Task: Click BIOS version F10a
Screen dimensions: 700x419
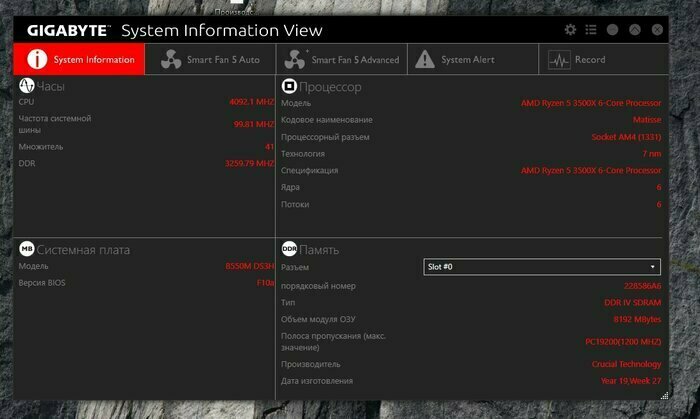Action: tap(265, 282)
